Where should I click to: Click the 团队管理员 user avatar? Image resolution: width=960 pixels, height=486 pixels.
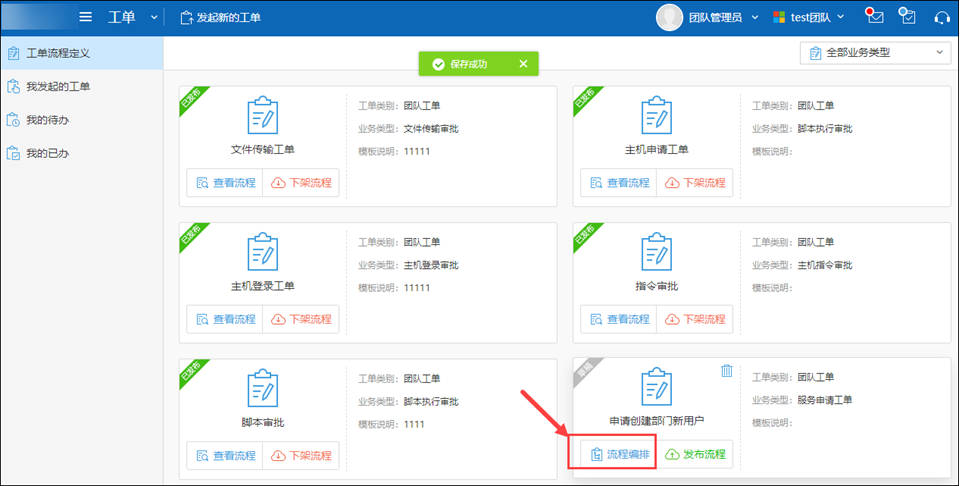point(669,17)
